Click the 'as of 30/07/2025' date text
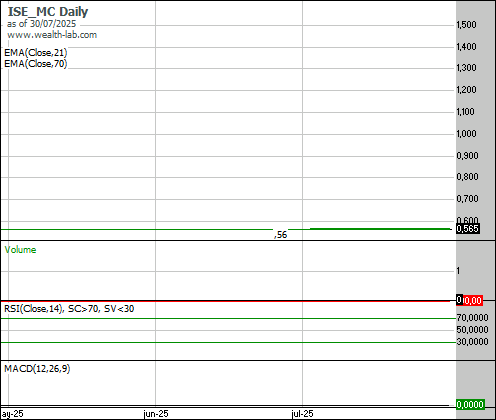 tap(41, 24)
